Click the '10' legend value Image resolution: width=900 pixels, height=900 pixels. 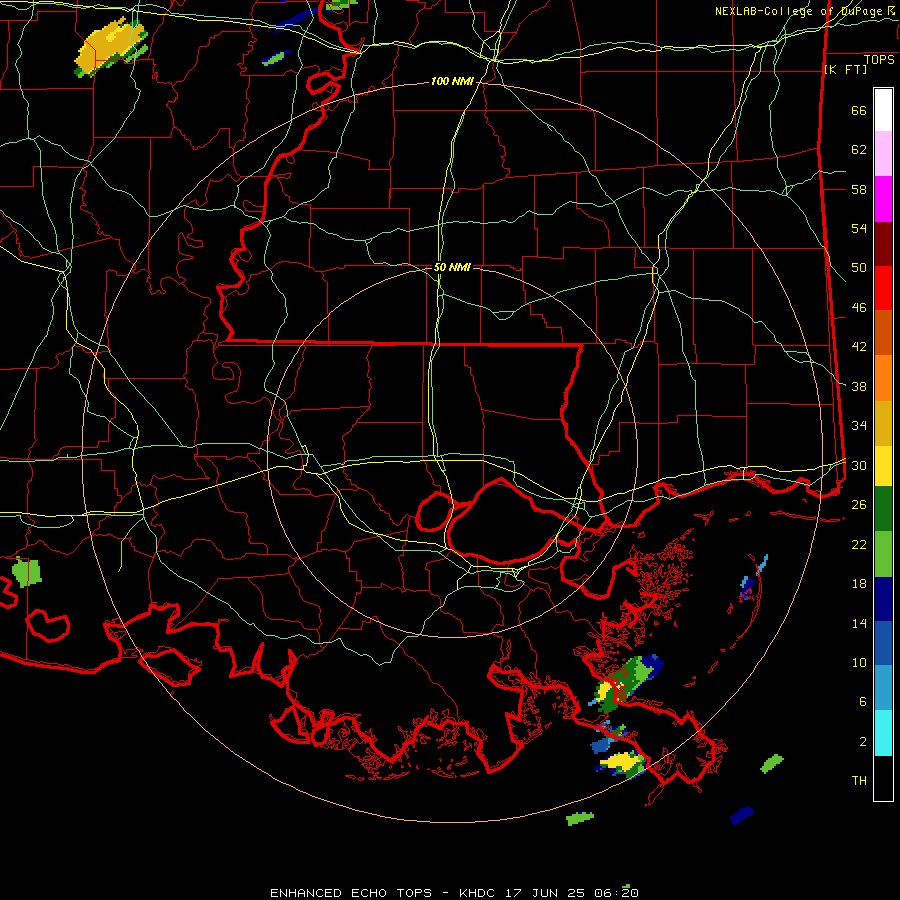coord(859,663)
